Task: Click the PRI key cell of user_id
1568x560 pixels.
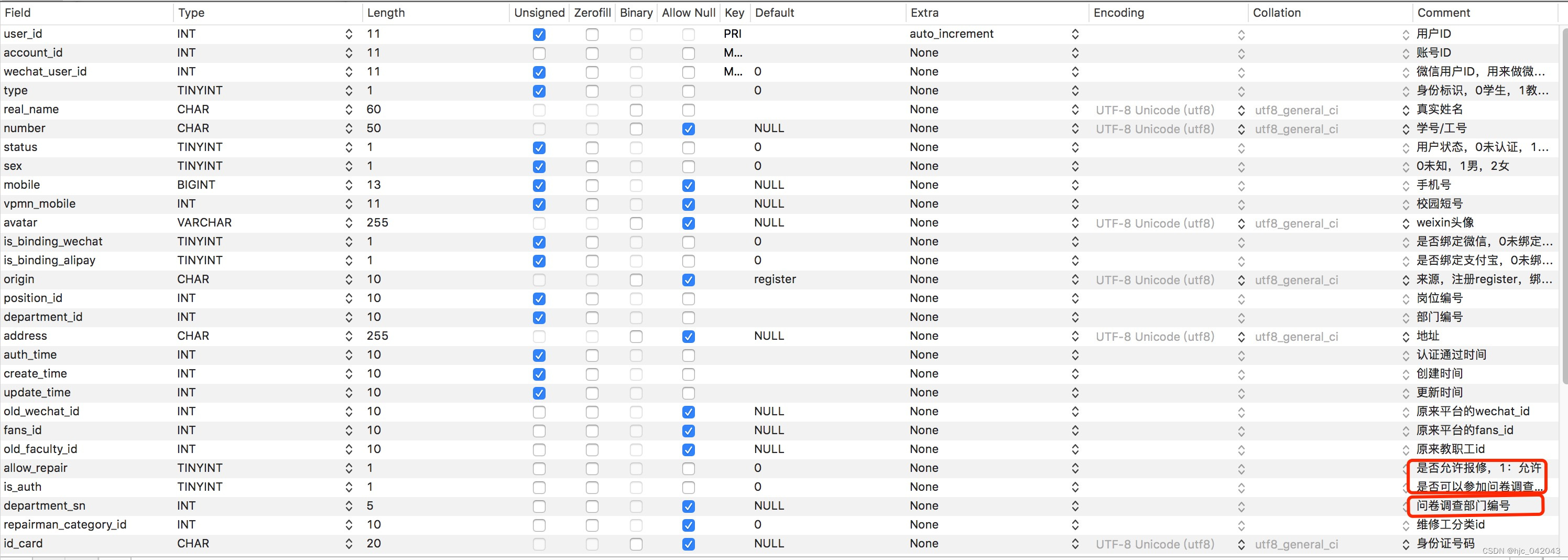Action: [x=733, y=34]
